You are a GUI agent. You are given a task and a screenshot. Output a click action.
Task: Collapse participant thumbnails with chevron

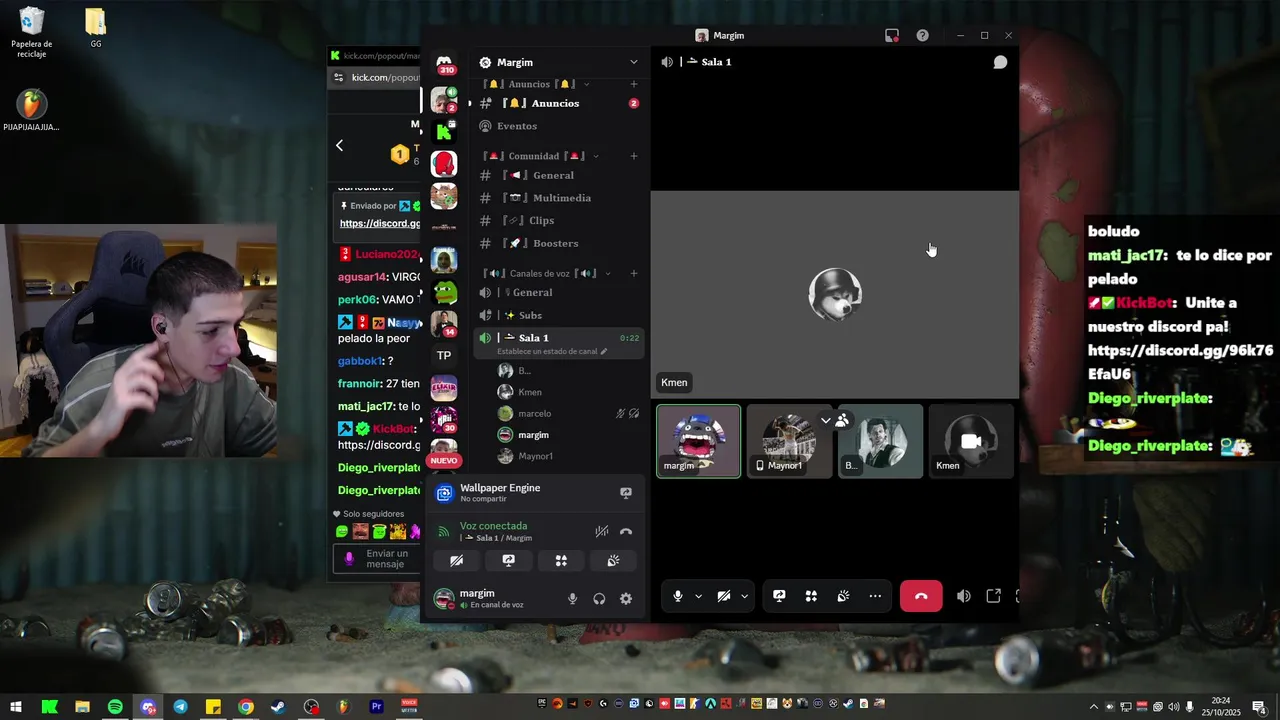[x=826, y=421]
